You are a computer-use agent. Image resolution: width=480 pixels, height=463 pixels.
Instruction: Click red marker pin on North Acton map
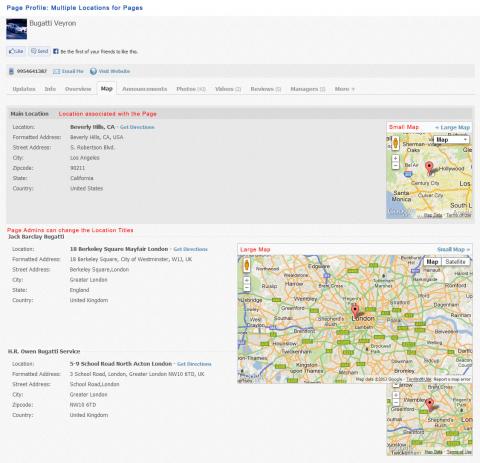point(430,405)
